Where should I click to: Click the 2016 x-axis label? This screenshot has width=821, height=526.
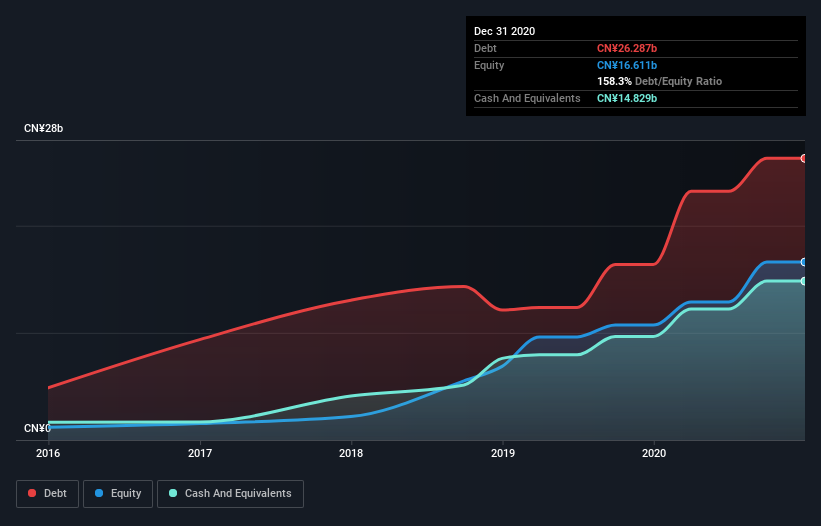pos(48,453)
